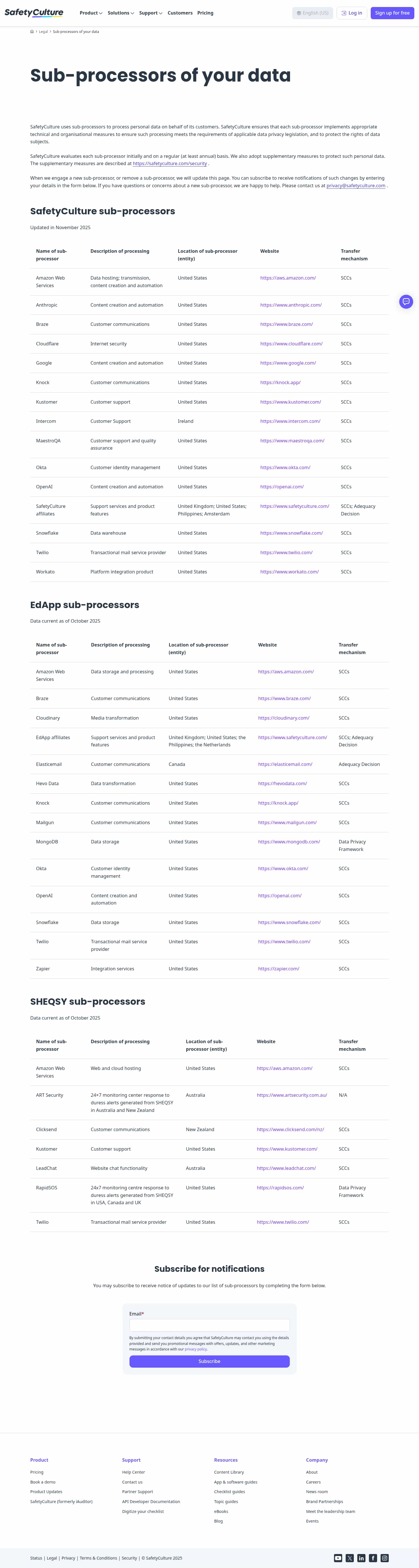Expand the Solutions dropdown

click(x=120, y=13)
